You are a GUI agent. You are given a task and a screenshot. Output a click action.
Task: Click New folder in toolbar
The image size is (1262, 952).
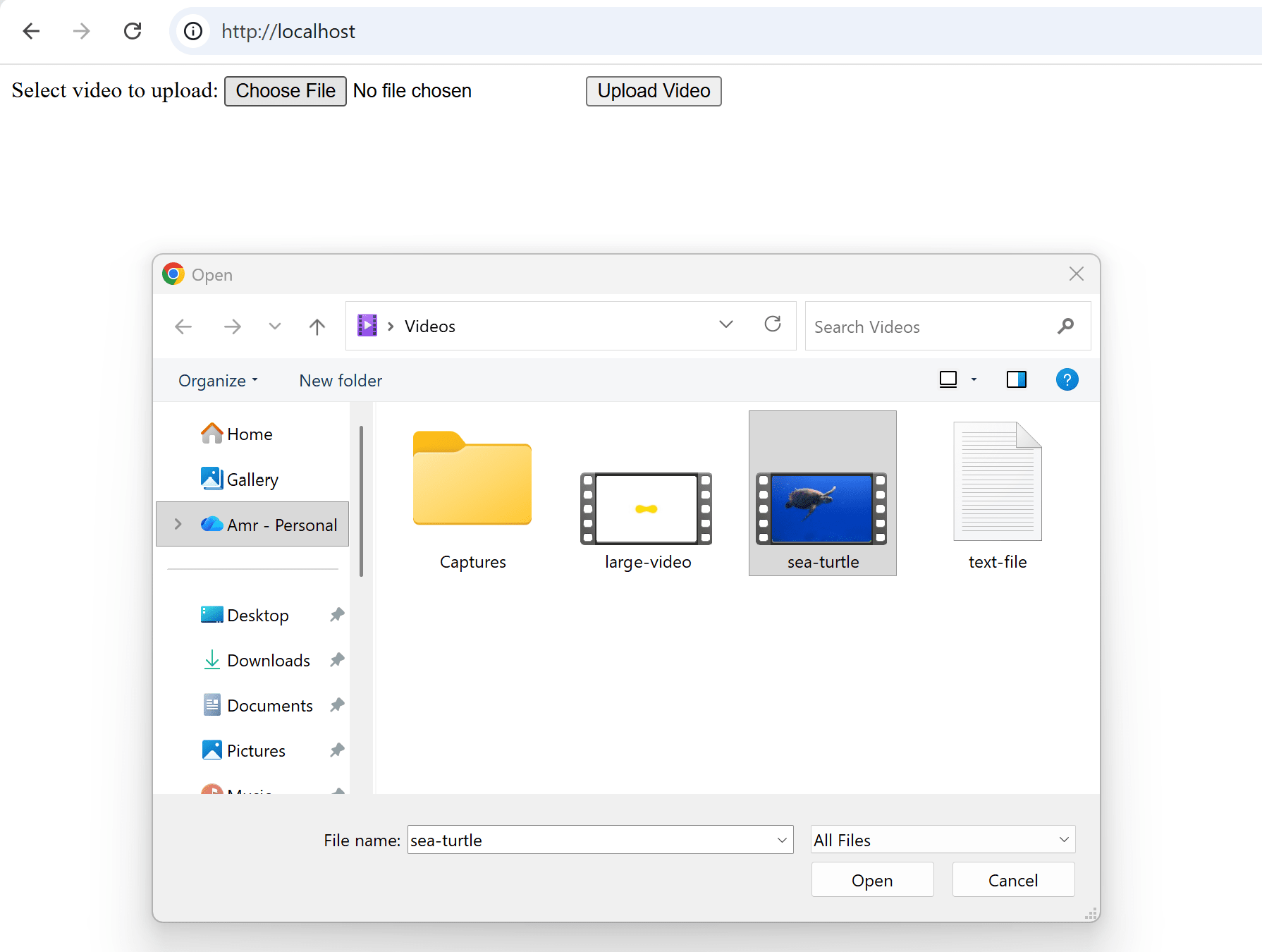[x=341, y=381]
